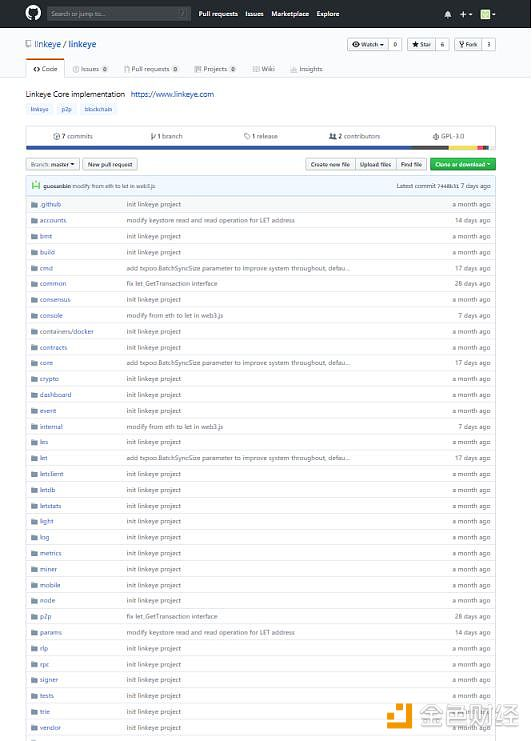Click the GitHub octocat logo
The height and width of the screenshot is (741, 532).
tap(33, 13)
